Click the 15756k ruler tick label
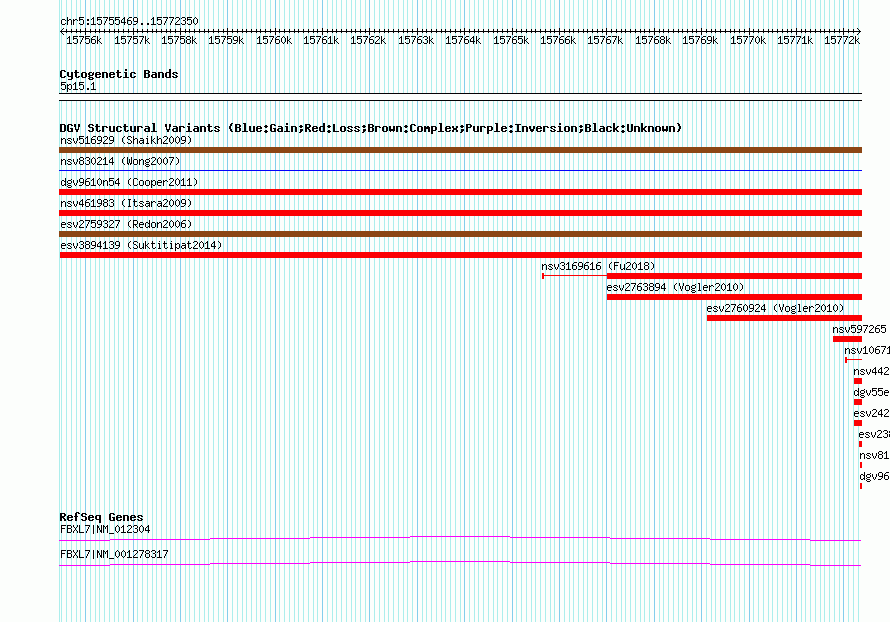890x622 pixels. click(x=84, y=40)
